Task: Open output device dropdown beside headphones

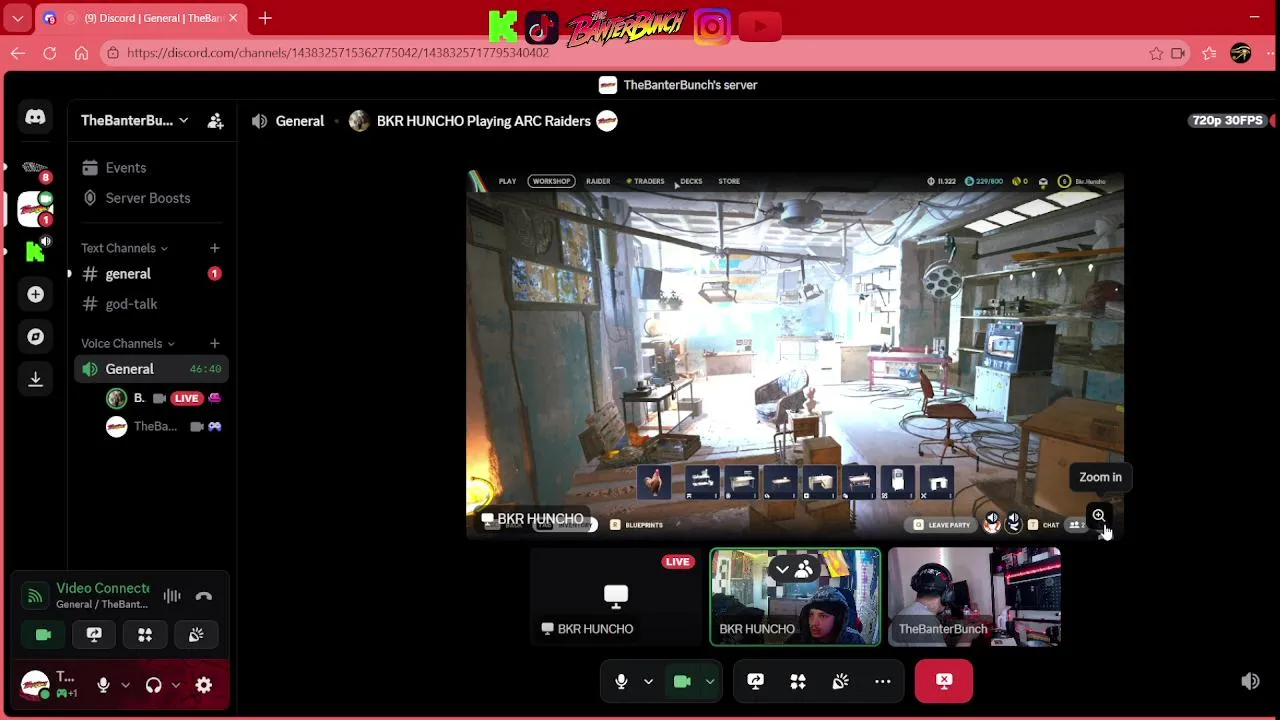Action: point(175,685)
